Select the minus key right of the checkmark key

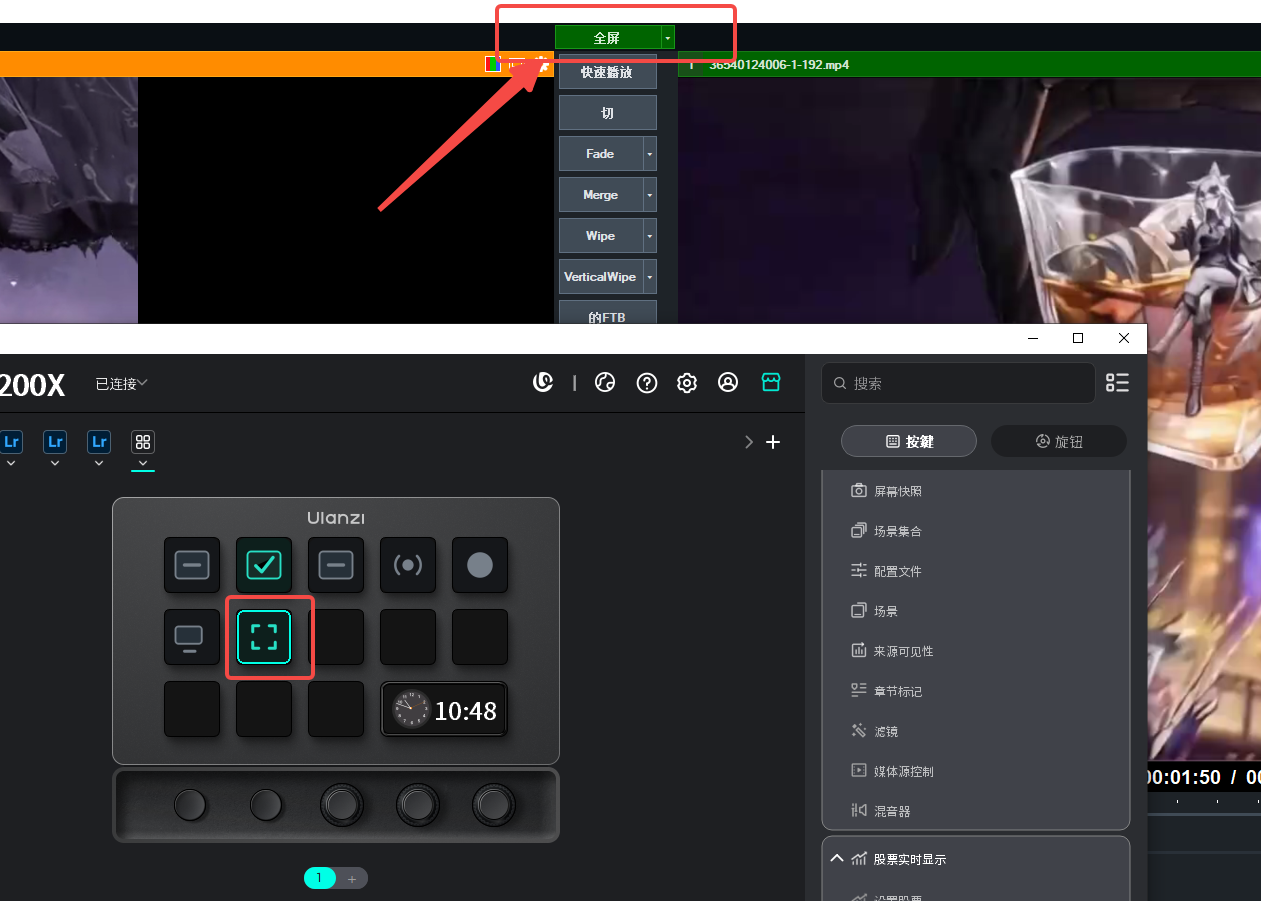coord(336,565)
